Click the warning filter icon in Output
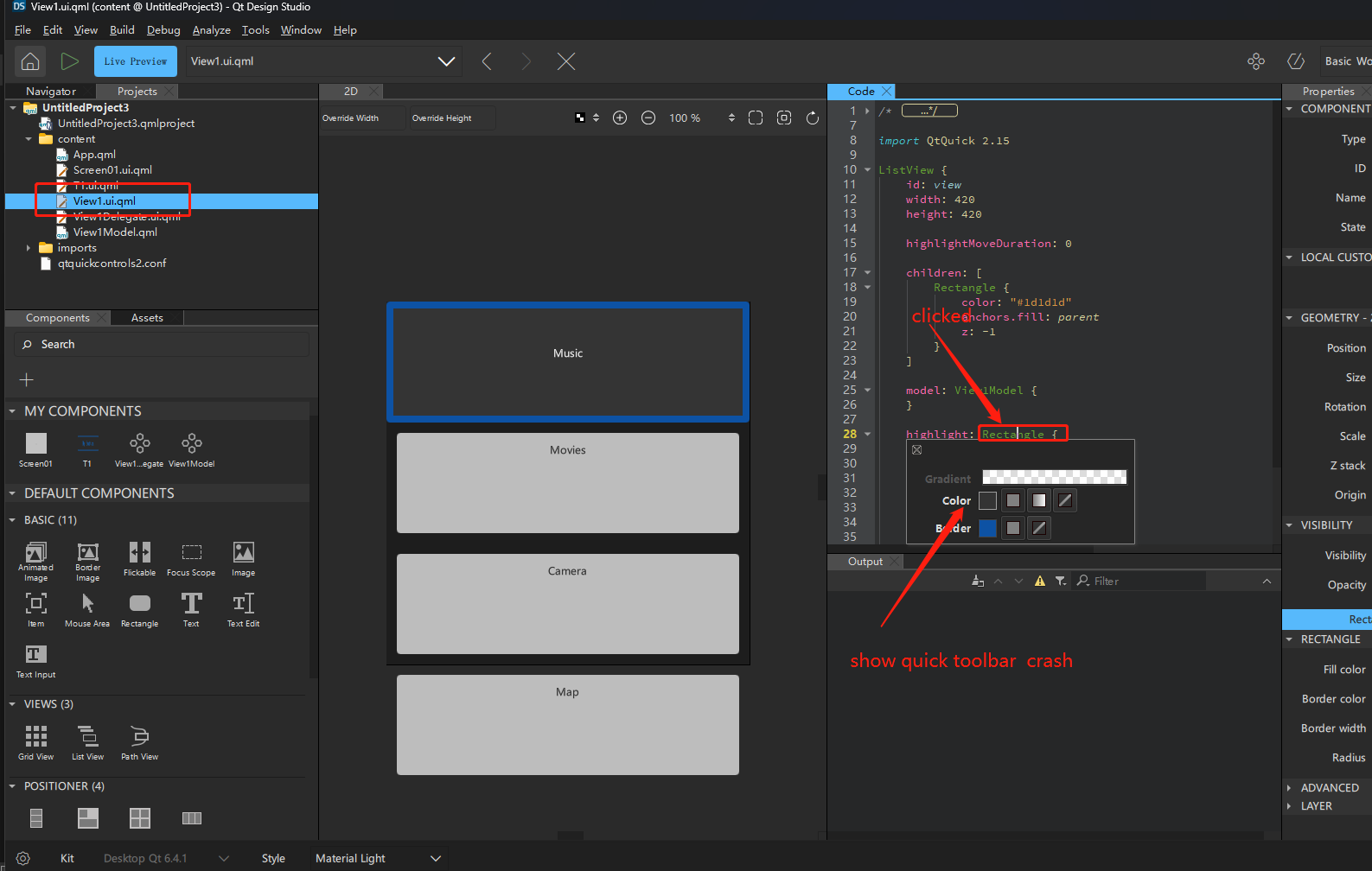 click(x=1039, y=582)
